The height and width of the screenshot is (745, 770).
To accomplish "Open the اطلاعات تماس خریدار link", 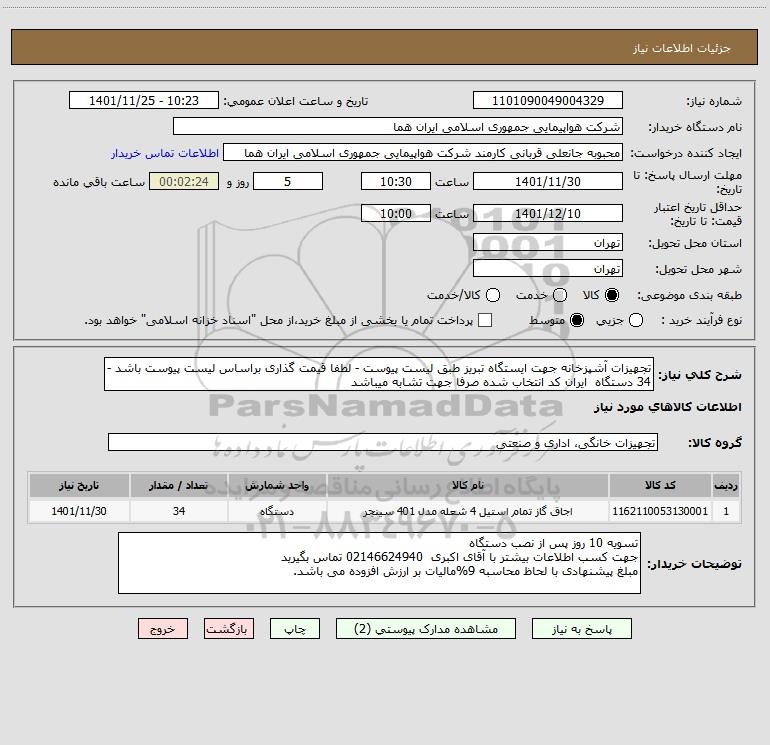I will click(165, 153).
